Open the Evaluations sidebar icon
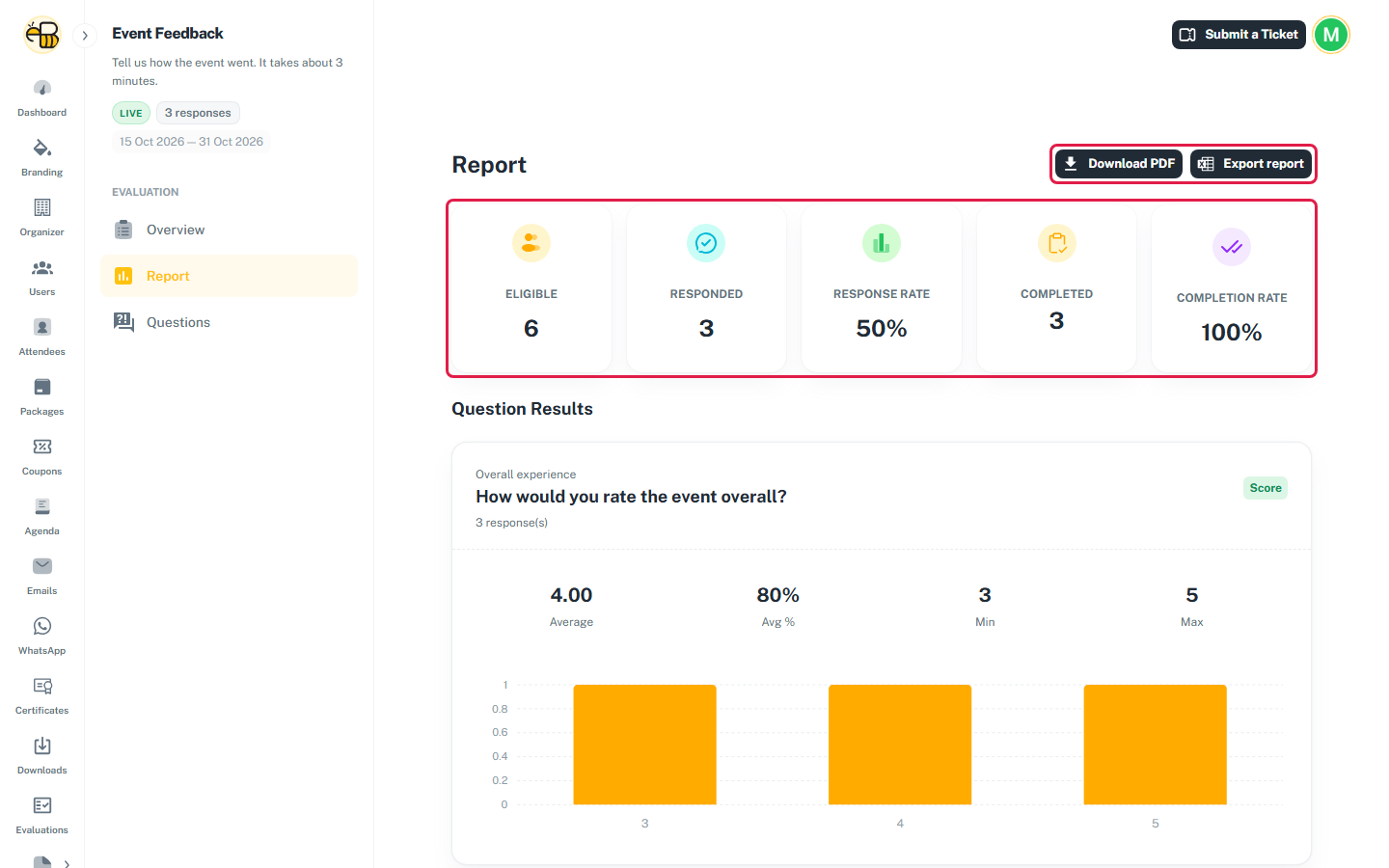The image size is (1389, 868). point(42,806)
